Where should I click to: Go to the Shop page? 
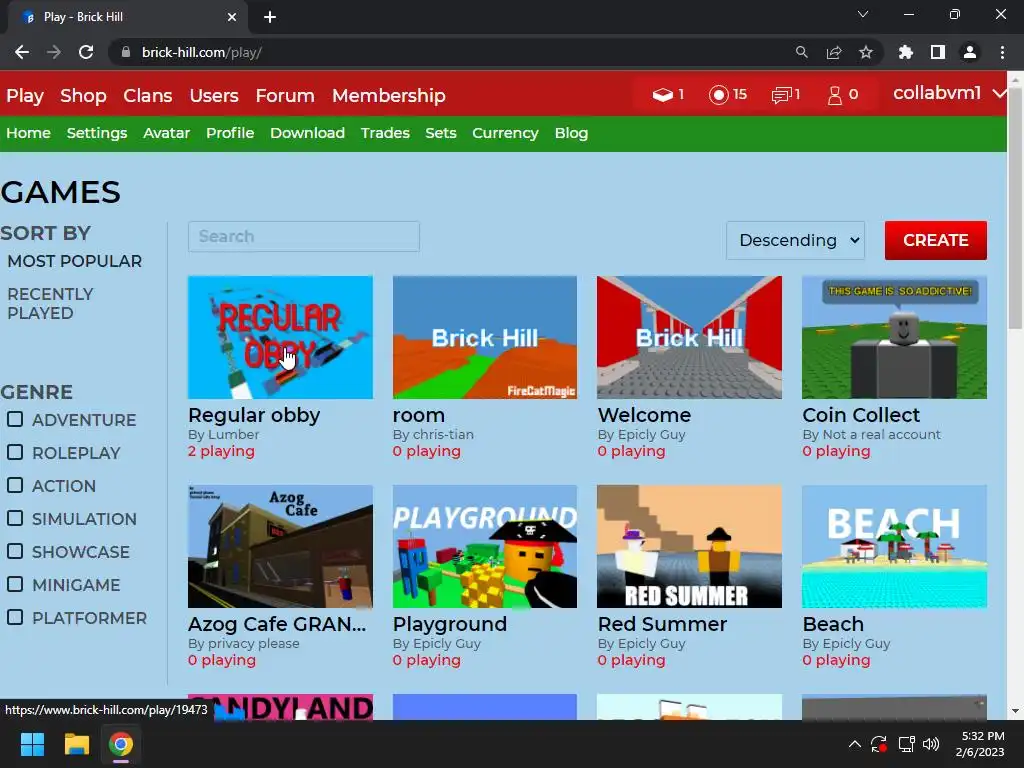[x=83, y=96]
